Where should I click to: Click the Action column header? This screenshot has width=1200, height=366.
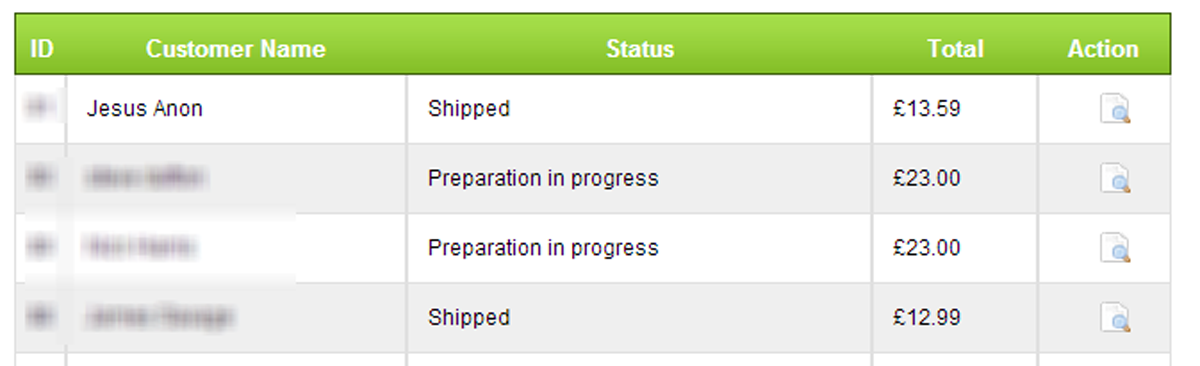(1103, 49)
